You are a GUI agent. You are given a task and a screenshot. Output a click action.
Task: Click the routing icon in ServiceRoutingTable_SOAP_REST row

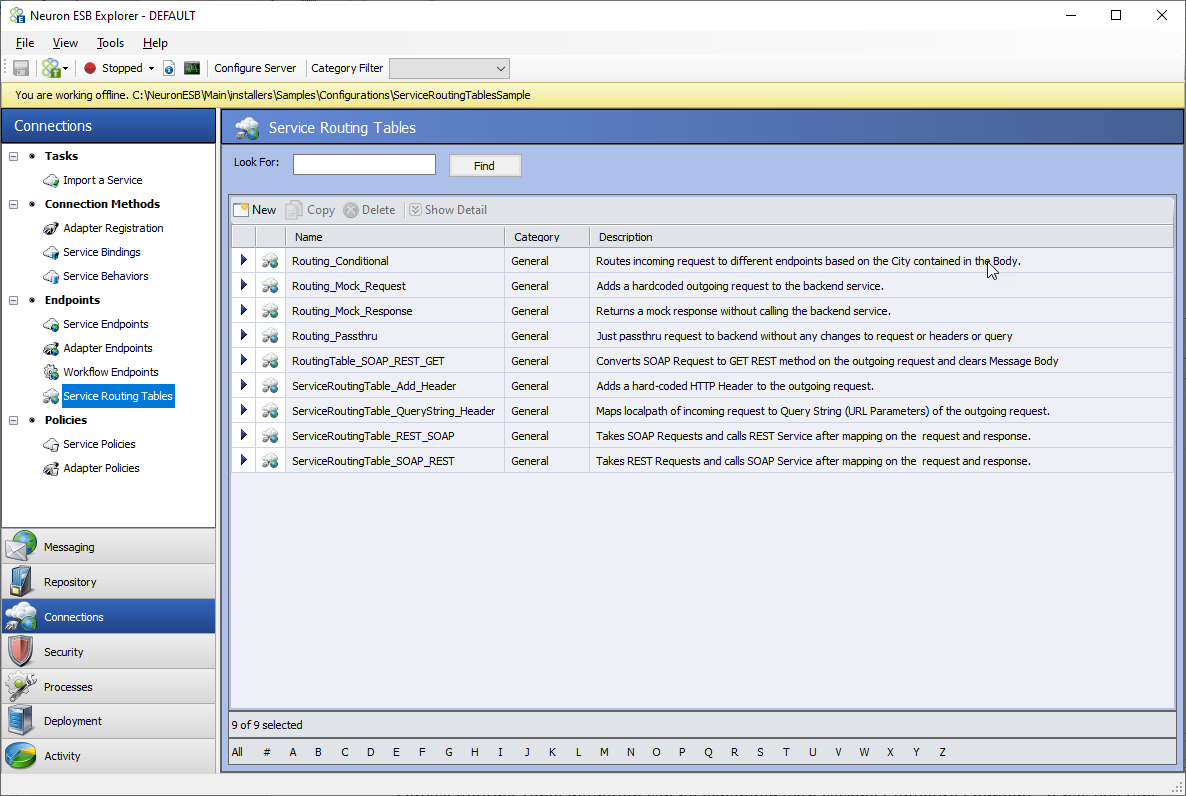click(x=270, y=461)
